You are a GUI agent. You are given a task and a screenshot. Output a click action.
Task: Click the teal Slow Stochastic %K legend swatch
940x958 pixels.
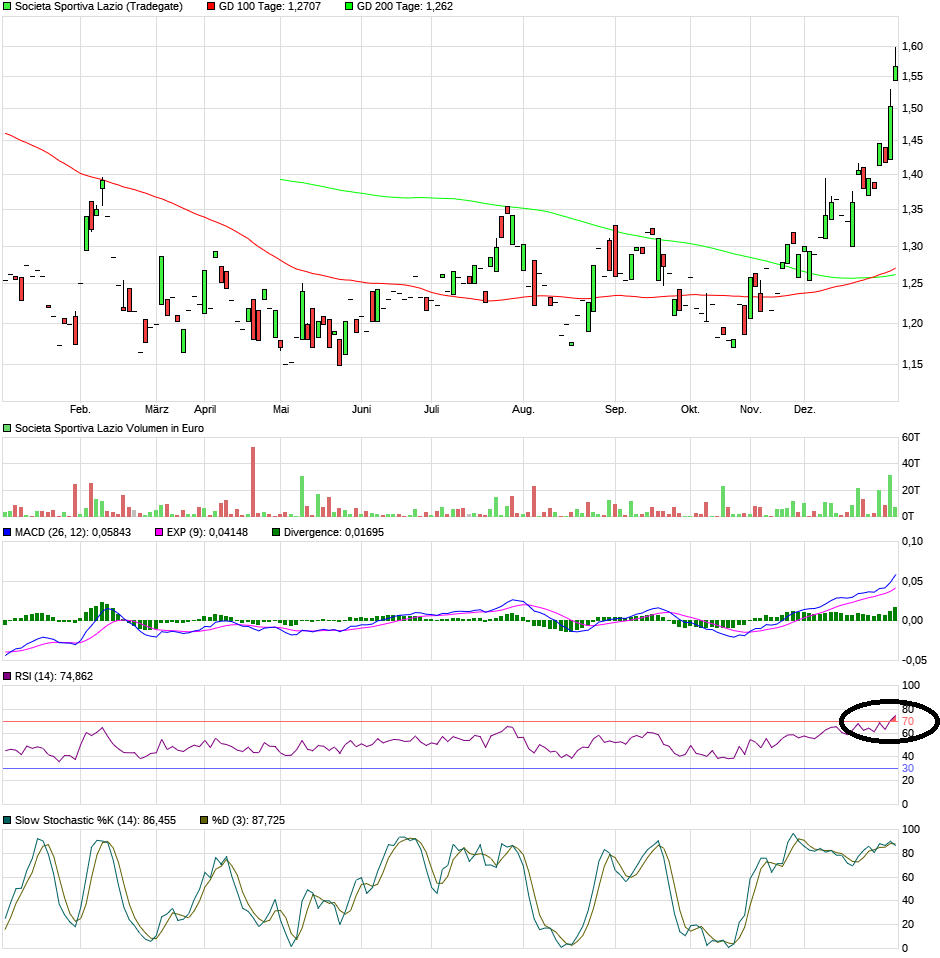click(7, 821)
